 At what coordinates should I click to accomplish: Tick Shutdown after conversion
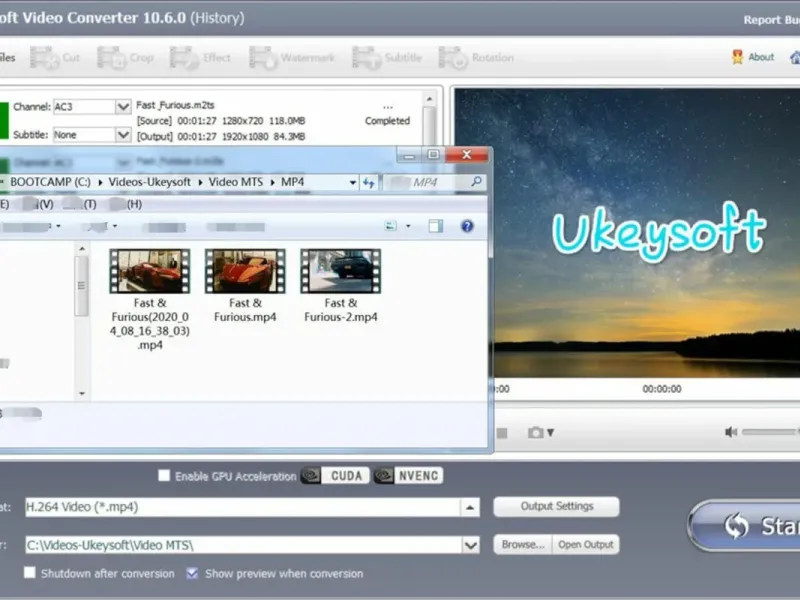coord(30,572)
